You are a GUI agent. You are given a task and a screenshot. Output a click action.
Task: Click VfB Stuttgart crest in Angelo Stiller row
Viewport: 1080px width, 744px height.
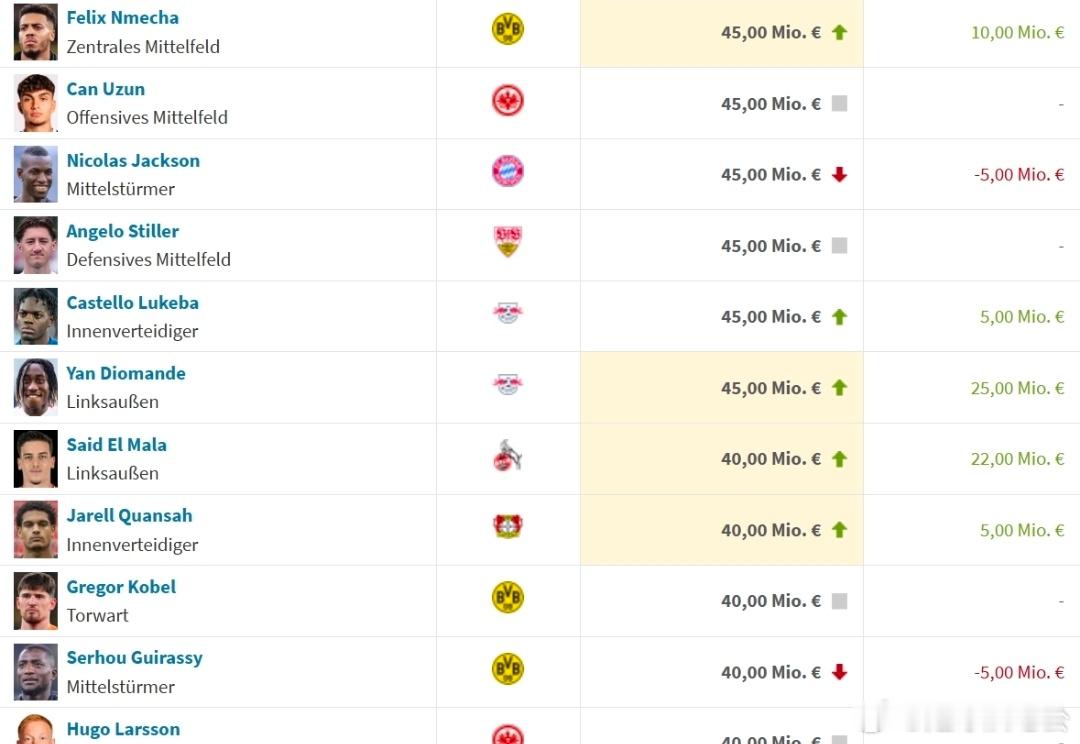point(508,242)
